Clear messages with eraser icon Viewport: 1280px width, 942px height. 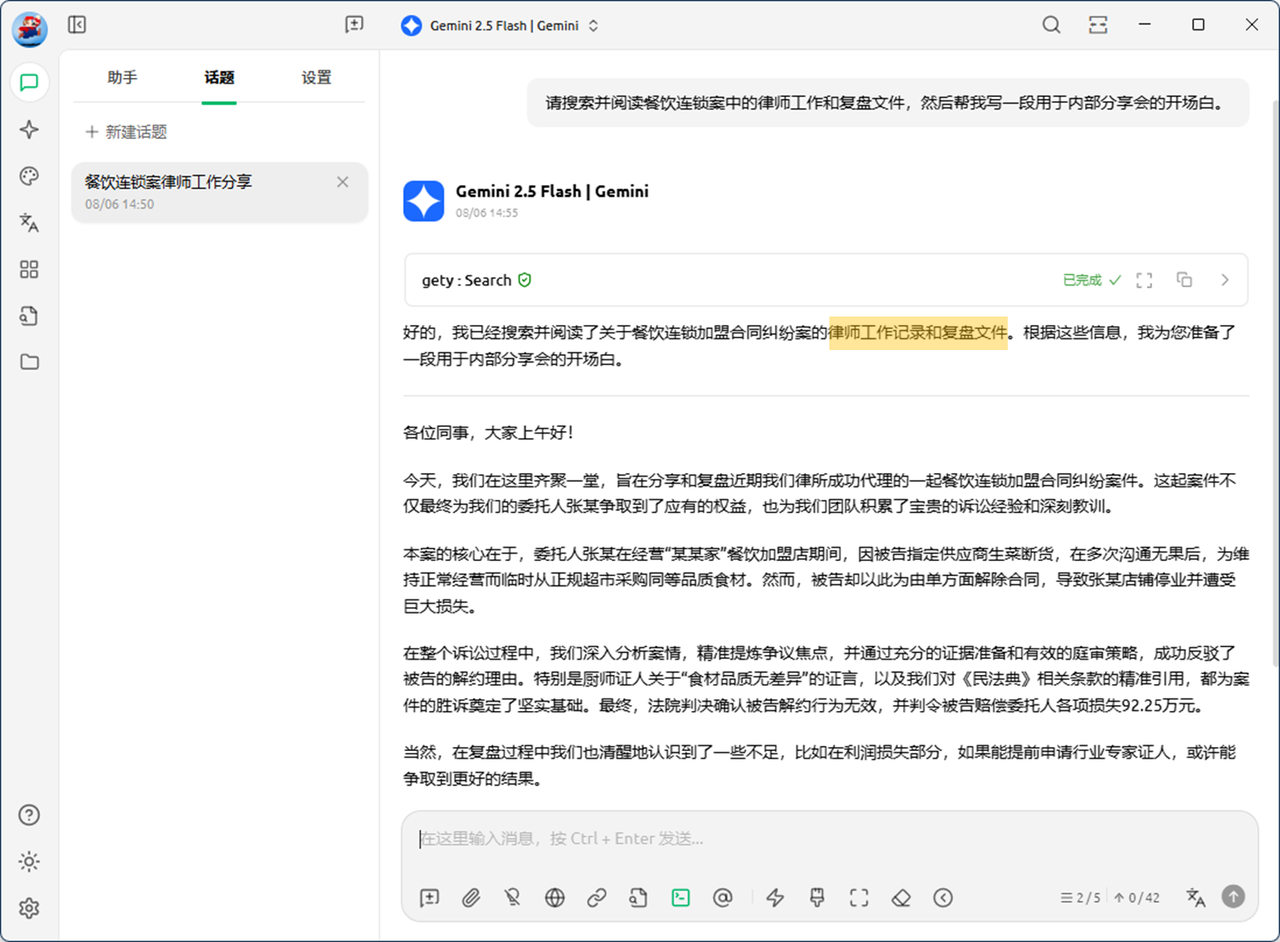pos(901,898)
